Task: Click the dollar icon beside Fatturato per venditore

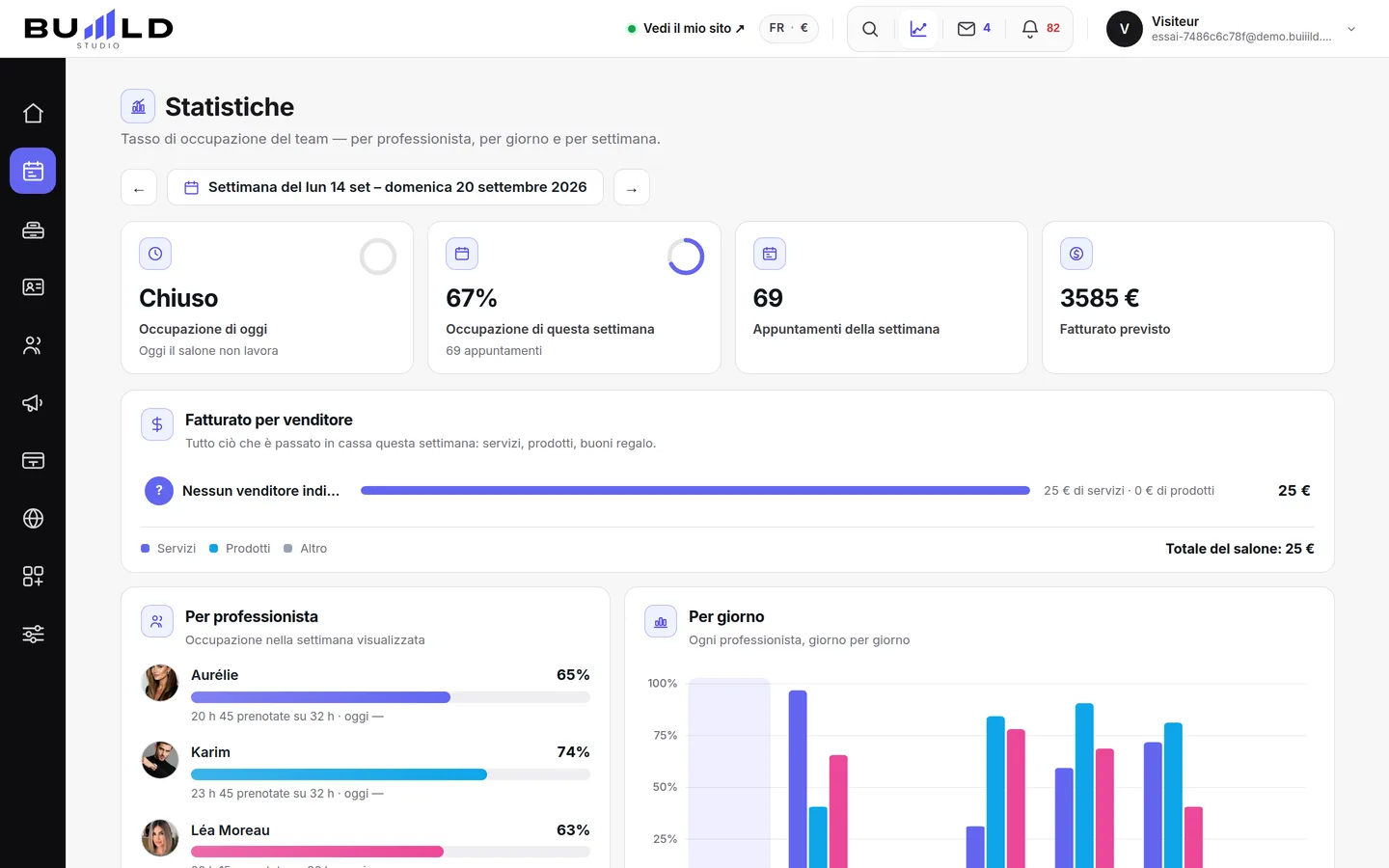Action: 157,424
